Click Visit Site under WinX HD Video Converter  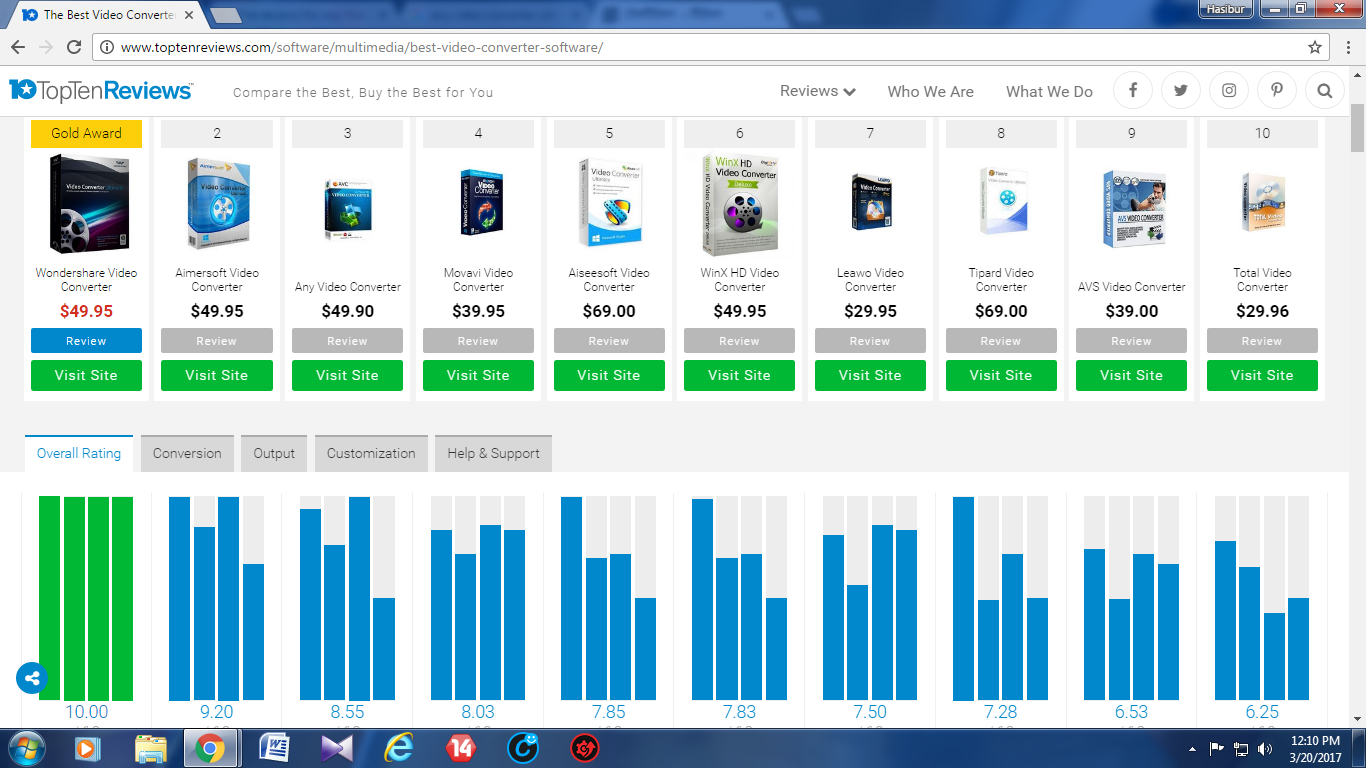coord(739,375)
